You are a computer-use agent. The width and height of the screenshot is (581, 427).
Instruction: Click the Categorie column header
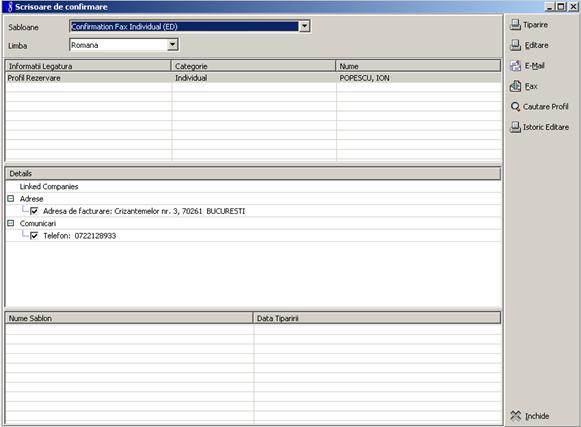[253, 66]
